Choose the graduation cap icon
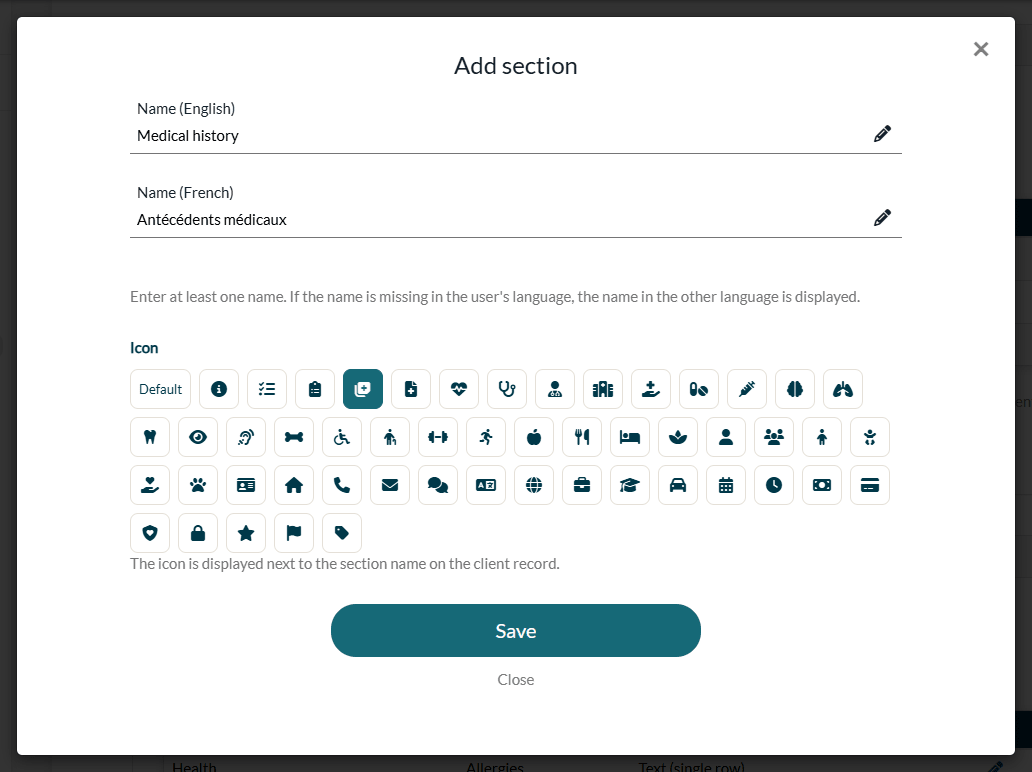The image size is (1032, 772). click(630, 485)
